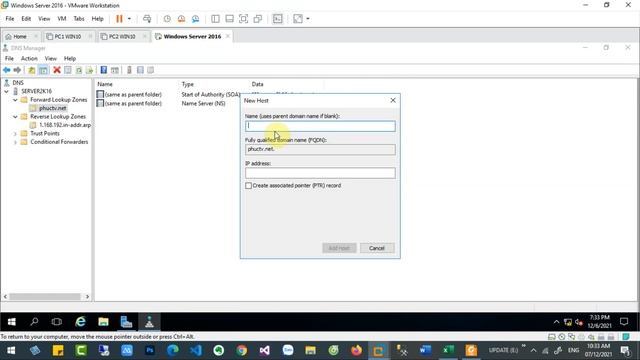Show hidden icons in guest tray

(x=556, y=322)
